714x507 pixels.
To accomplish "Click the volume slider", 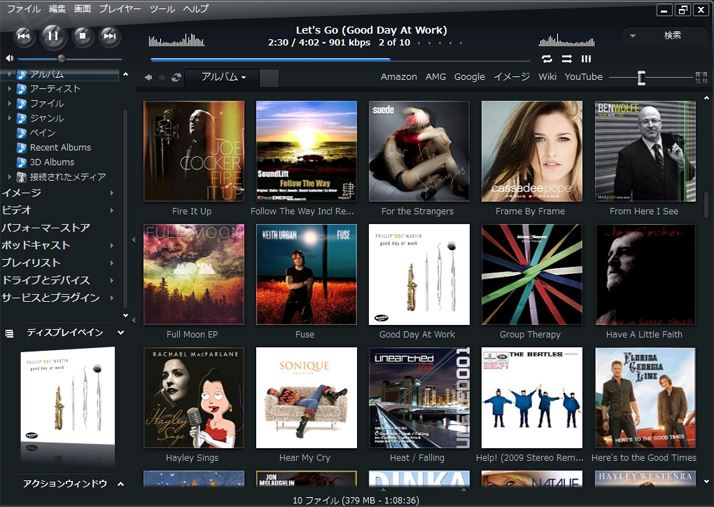I will click(x=69, y=59).
